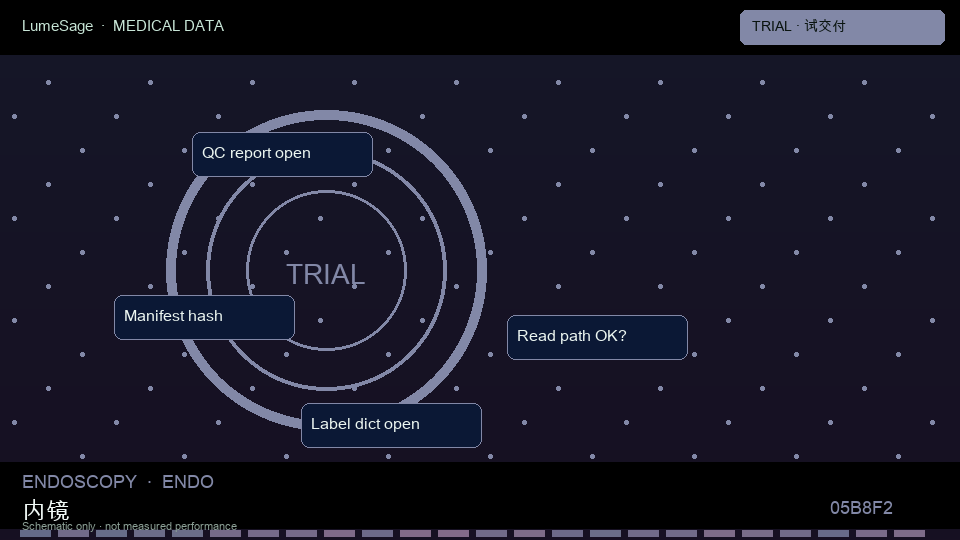
Task: Click the 05B8F2 code text
Action: coord(861,508)
